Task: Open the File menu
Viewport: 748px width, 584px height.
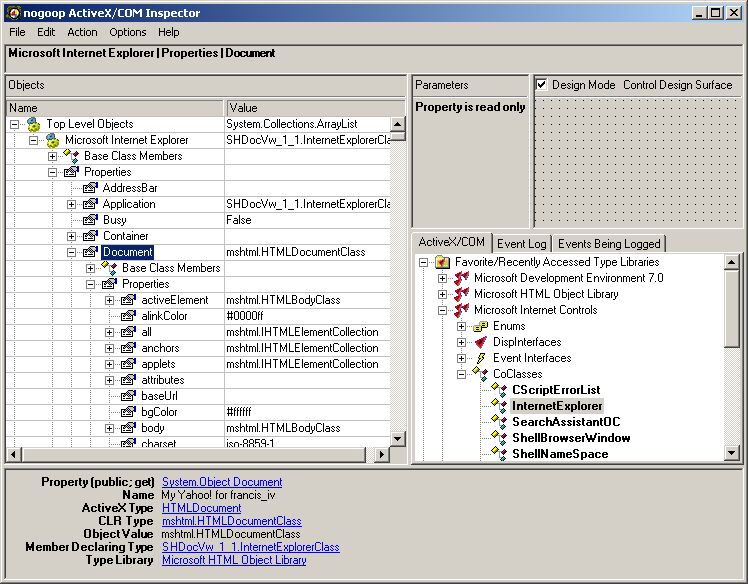Action: coord(17,32)
